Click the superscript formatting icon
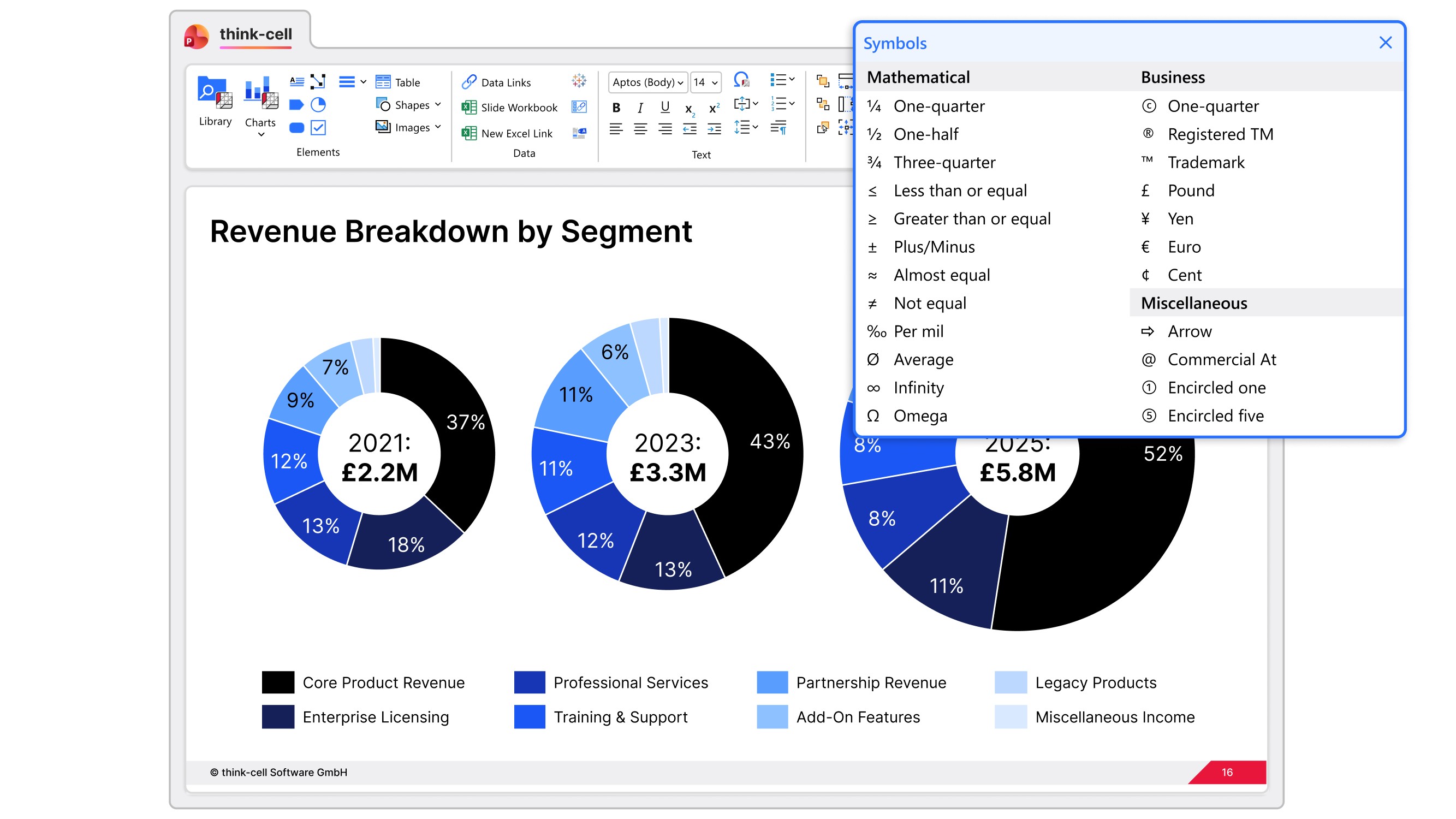This screenshot has width=1456, height=819. pos(714,108)
